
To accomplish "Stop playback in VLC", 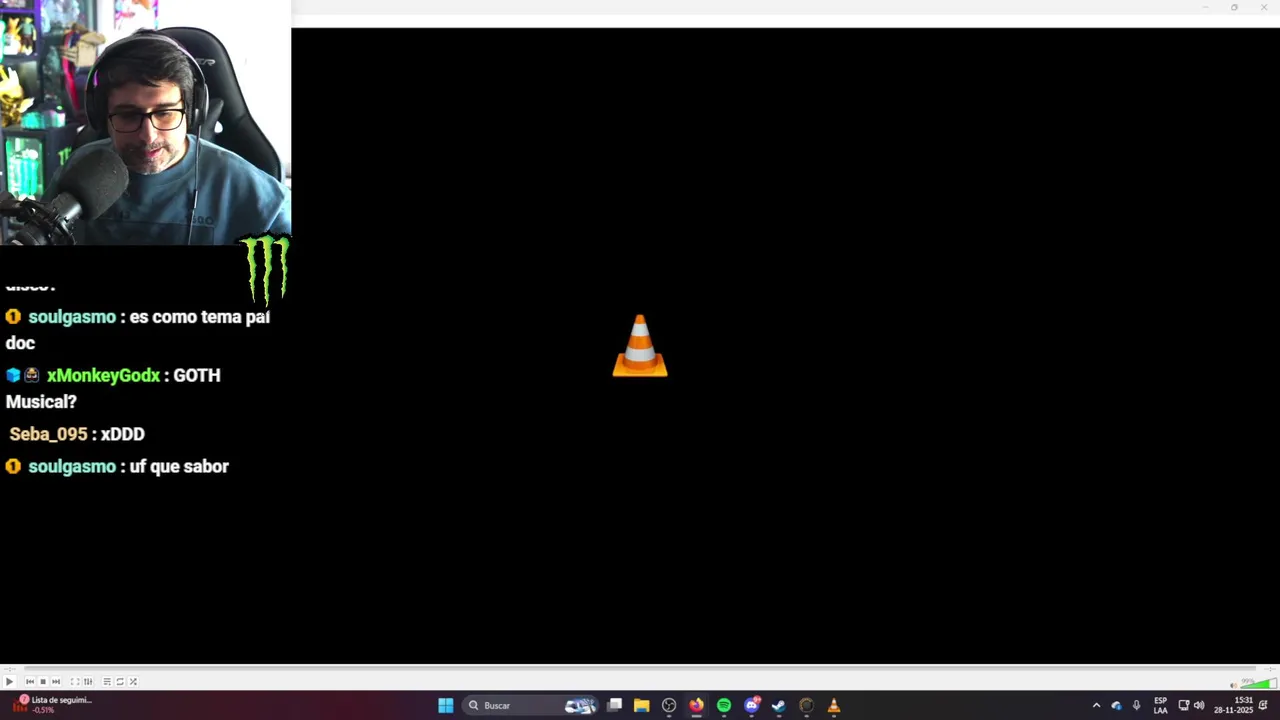I will pyautogui.click(x=43, y=681).
